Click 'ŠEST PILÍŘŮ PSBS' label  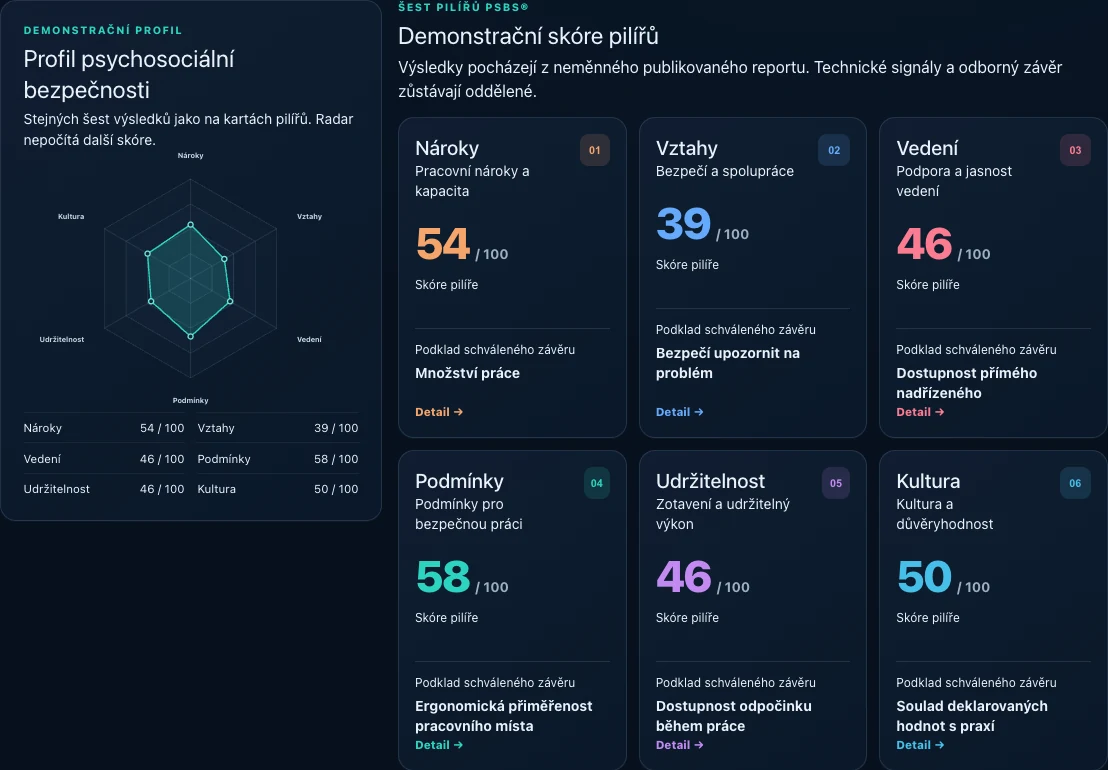[463, 7]
